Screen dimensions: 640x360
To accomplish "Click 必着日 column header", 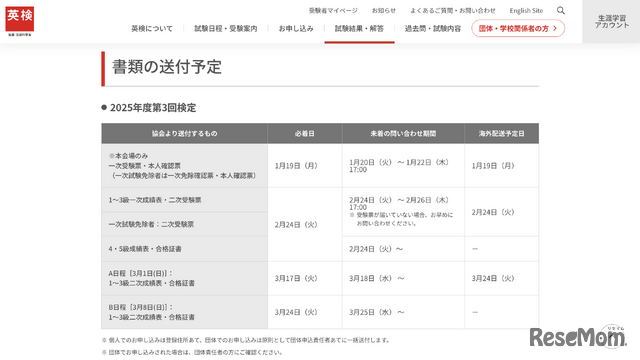I will click(305, 133).
